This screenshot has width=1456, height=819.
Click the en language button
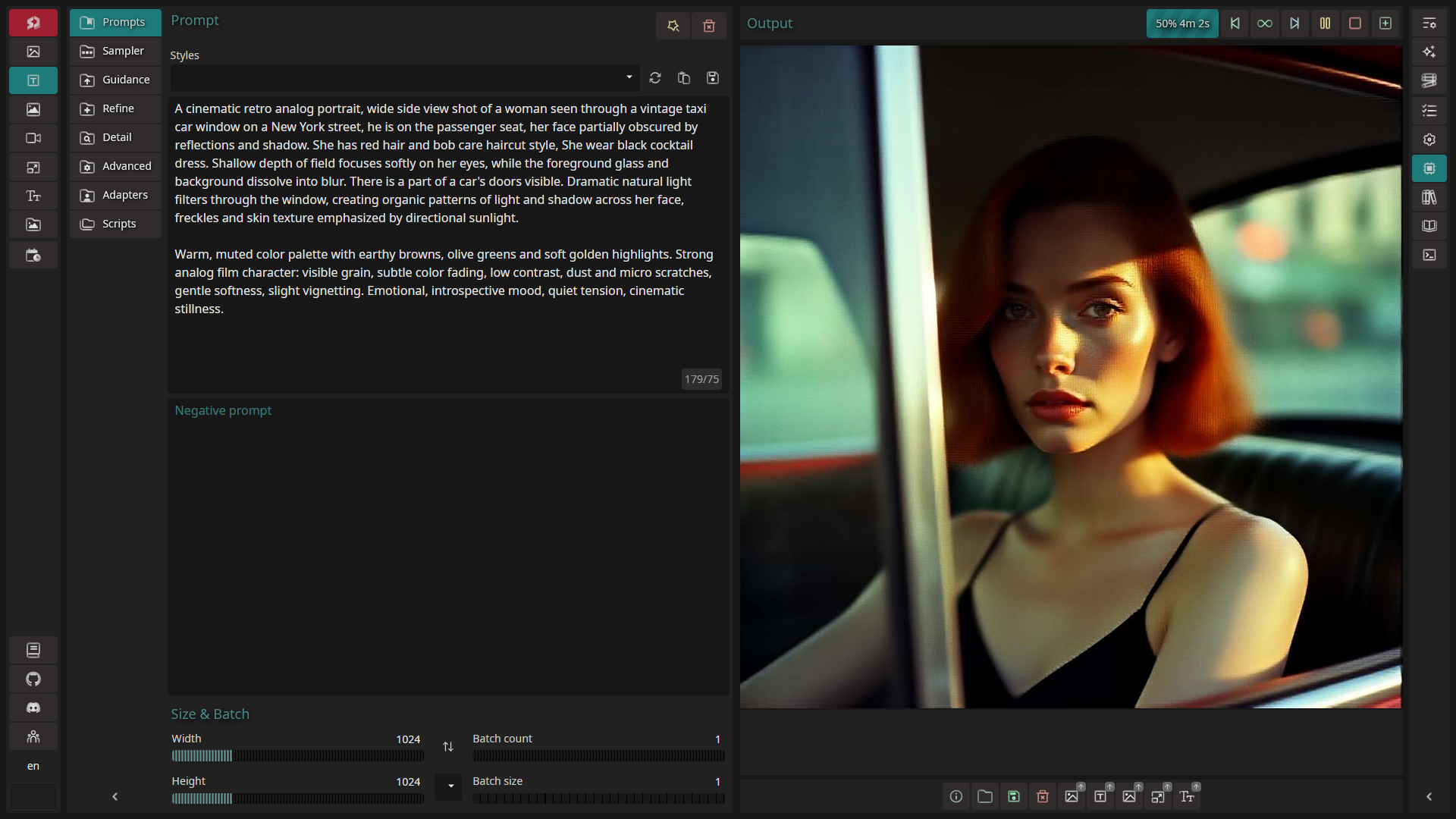33,766
